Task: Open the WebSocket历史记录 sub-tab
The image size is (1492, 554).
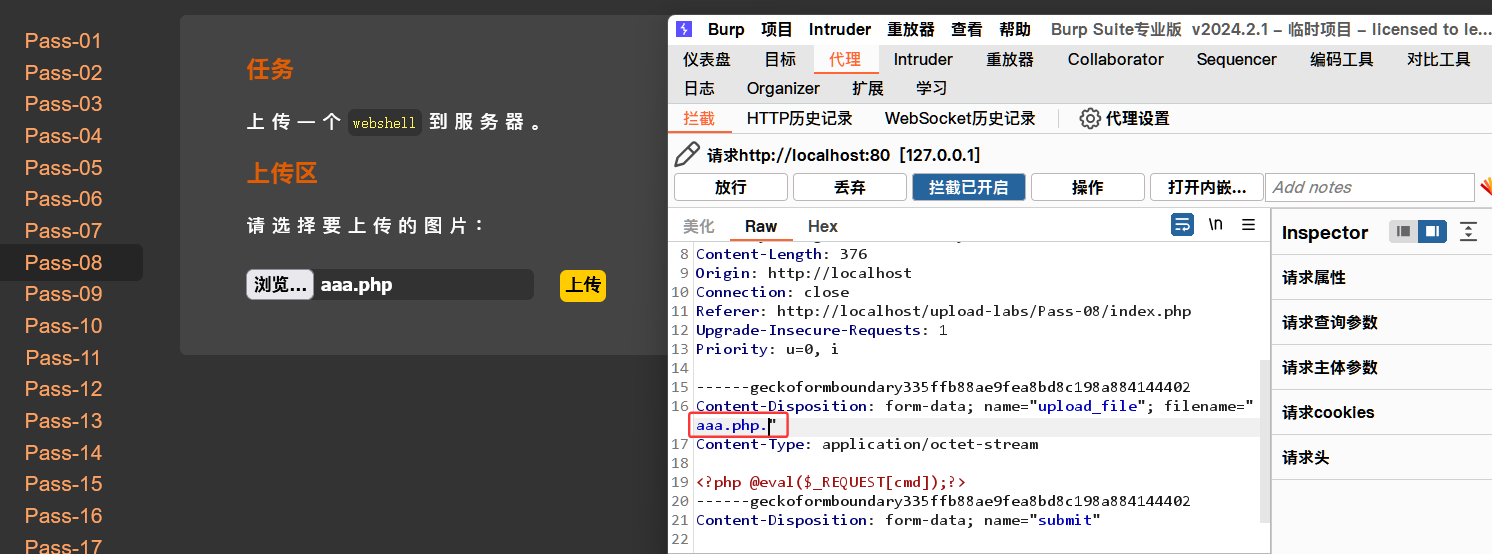Action: tap(960, 118)
